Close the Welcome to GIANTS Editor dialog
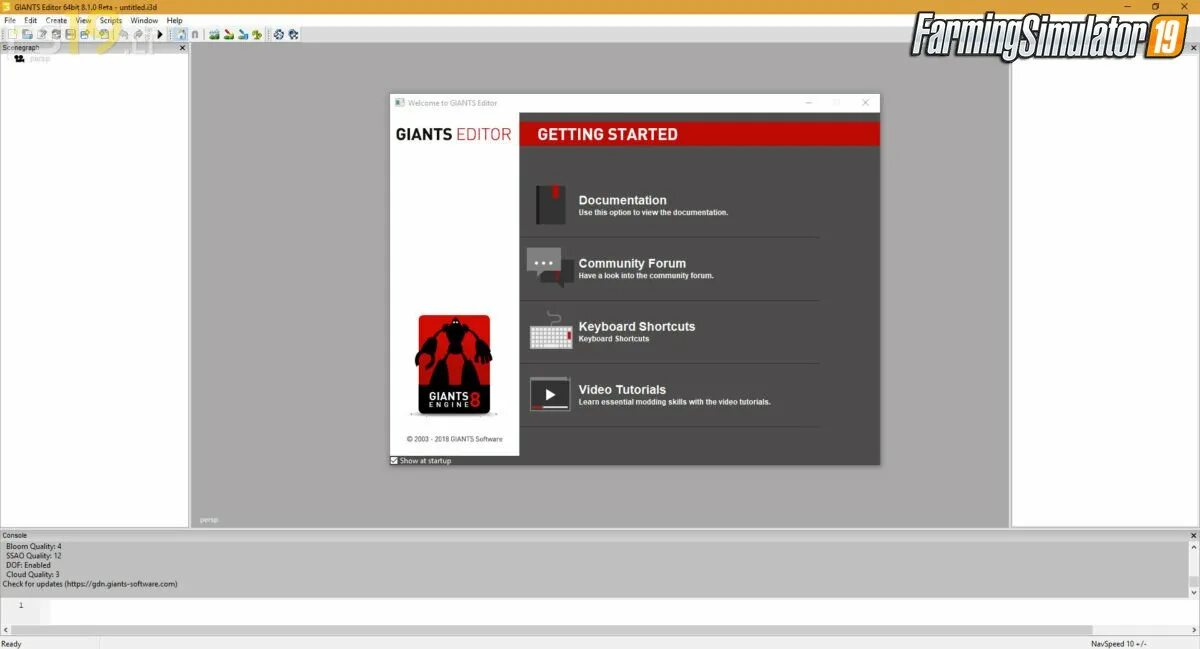Viewport: 1200px width, 649px height. pos(865,102)
